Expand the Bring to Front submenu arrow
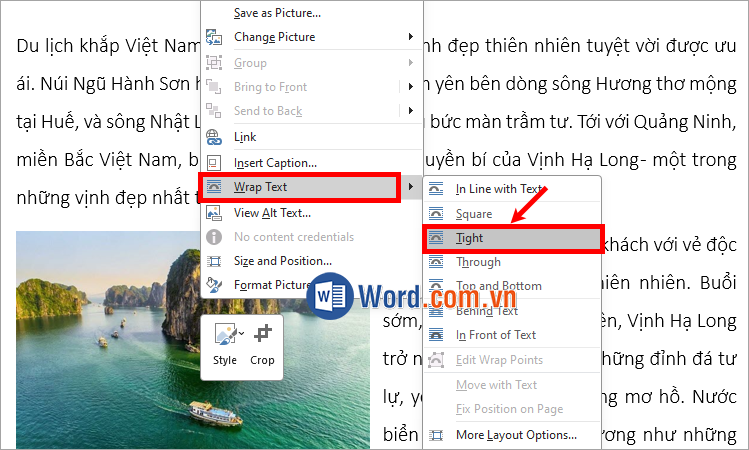749x450 pixels. pyautogui.click(x=410, y=86)
